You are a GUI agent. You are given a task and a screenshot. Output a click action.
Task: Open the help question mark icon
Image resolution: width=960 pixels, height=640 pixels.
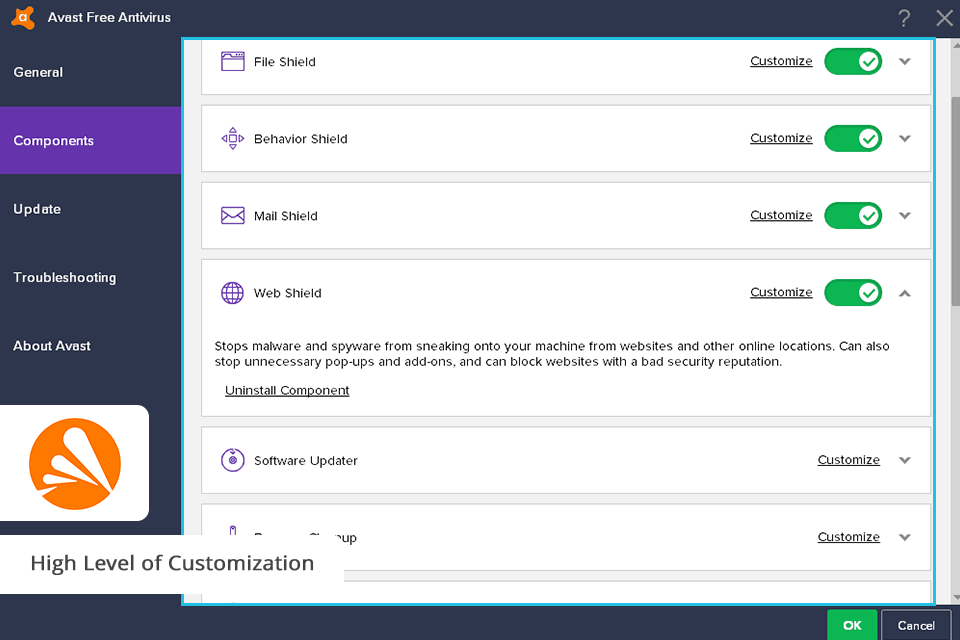904,18
